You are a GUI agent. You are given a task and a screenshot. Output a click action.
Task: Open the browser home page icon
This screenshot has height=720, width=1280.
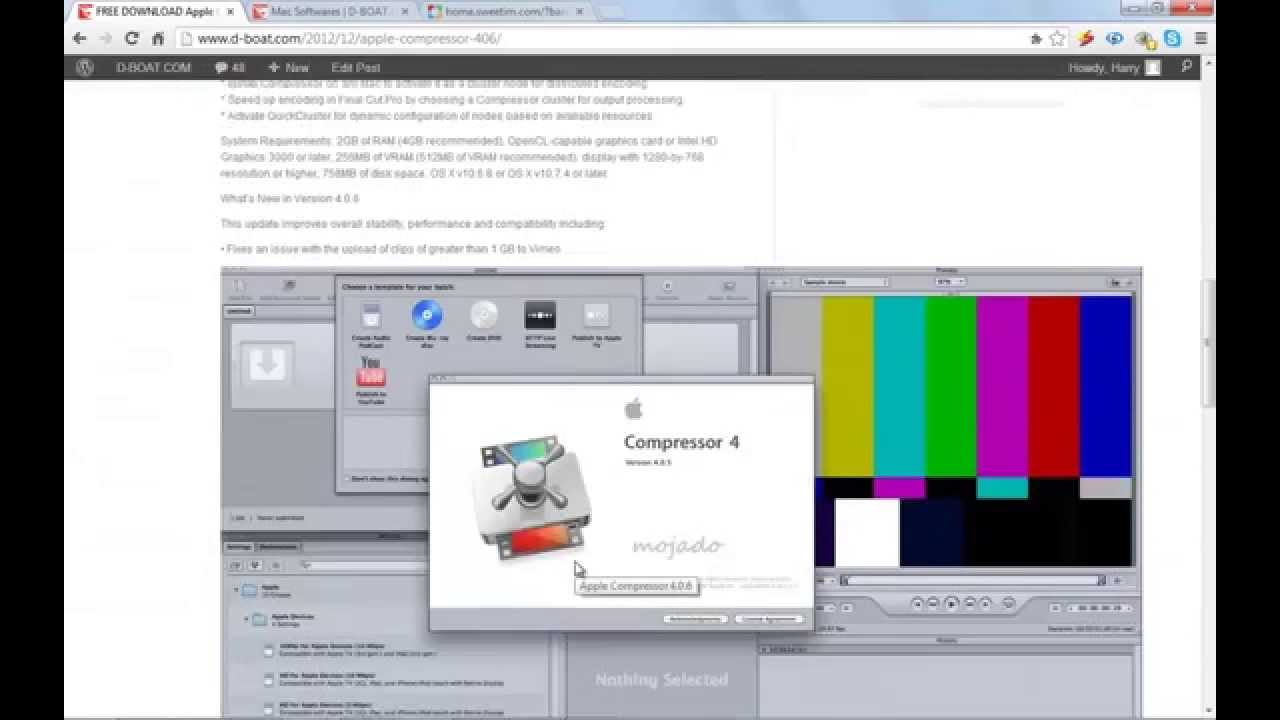click(157, 38)
